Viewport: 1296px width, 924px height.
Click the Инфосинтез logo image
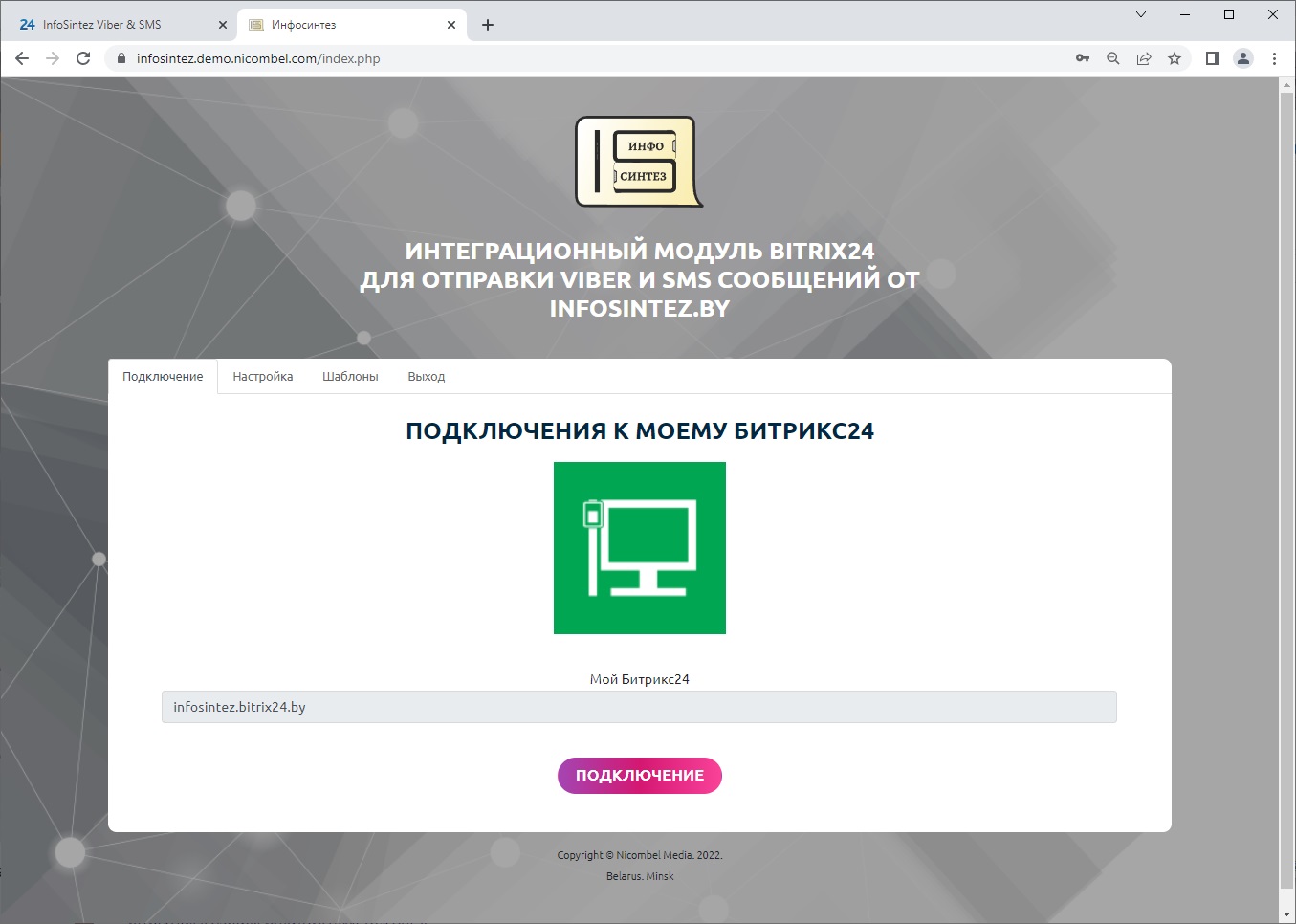click(639, 162)
